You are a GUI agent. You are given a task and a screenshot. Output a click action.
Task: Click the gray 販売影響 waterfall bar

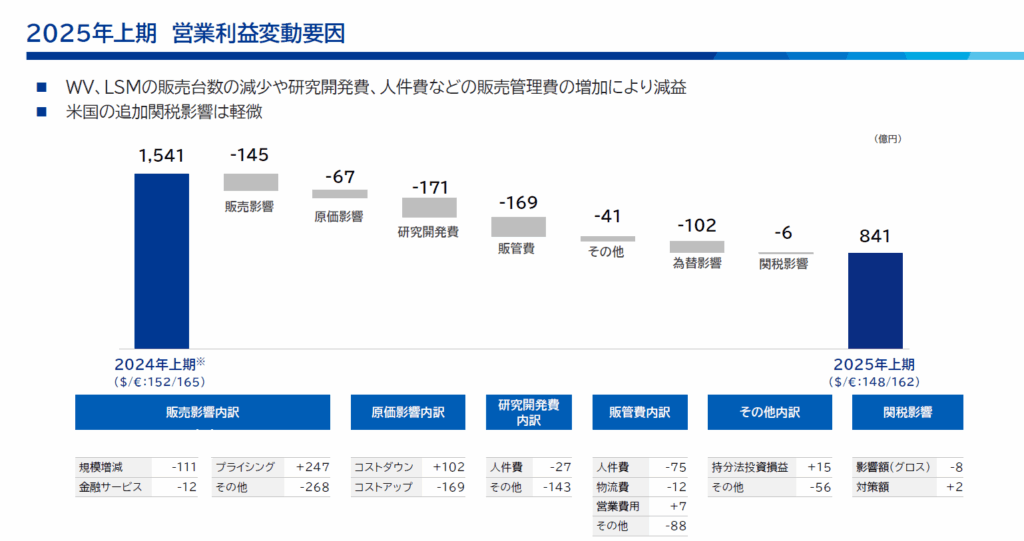(251, 182)
